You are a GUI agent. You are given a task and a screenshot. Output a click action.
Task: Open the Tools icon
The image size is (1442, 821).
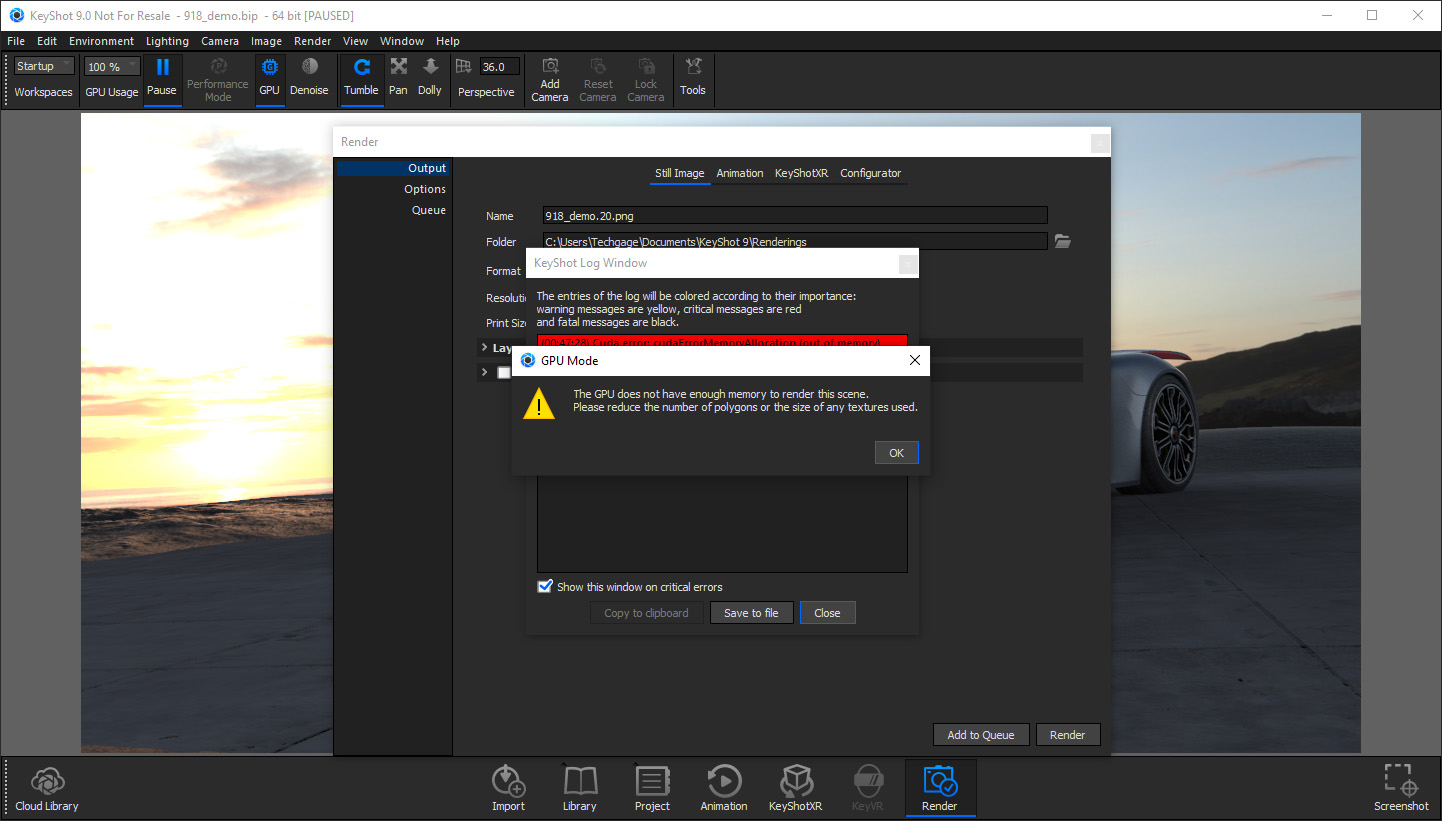point(693,66)
